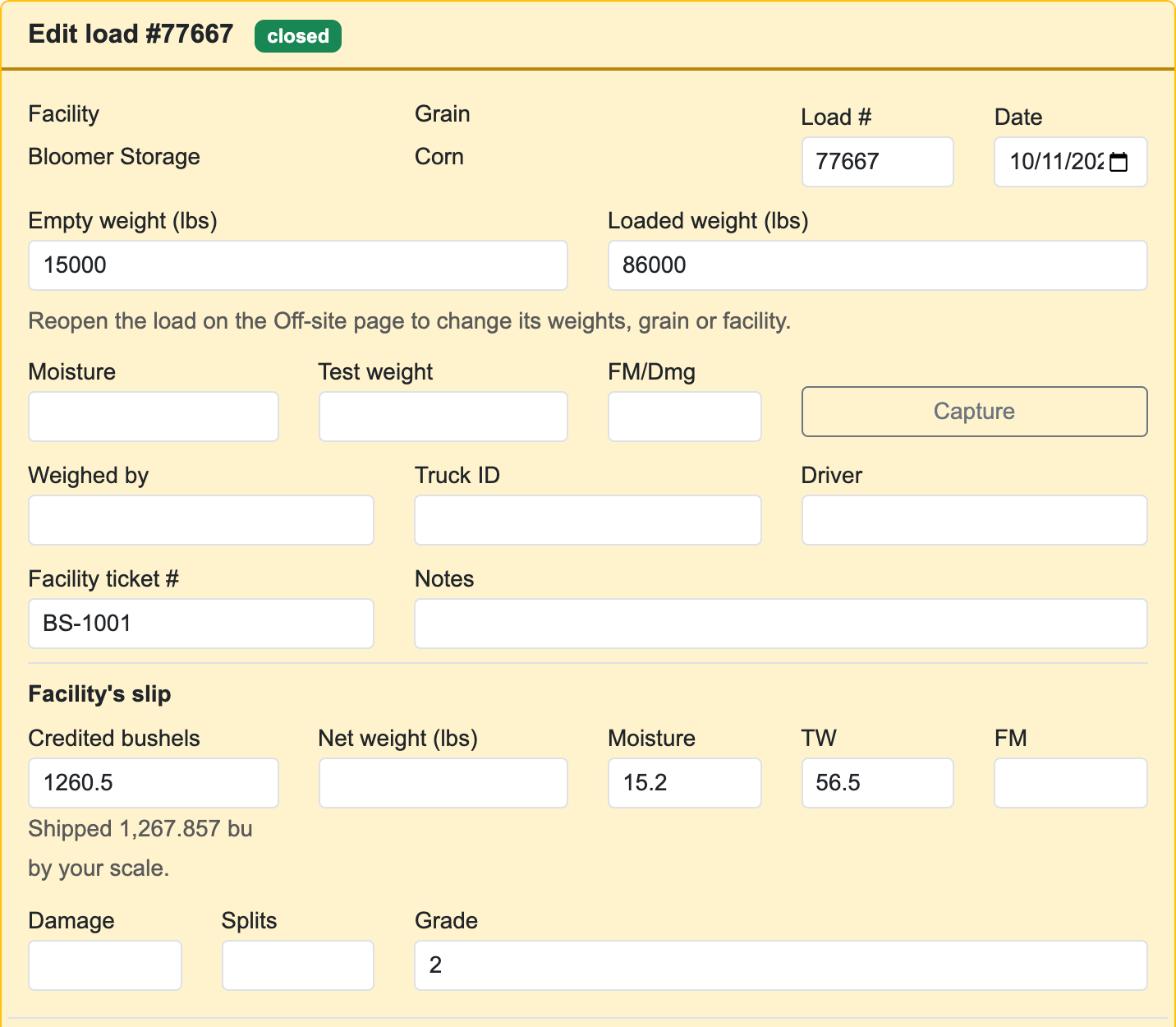Click the TW field showing 56.5
The width and height of the screenshot is (1176, 1027).
coord(877,783)
